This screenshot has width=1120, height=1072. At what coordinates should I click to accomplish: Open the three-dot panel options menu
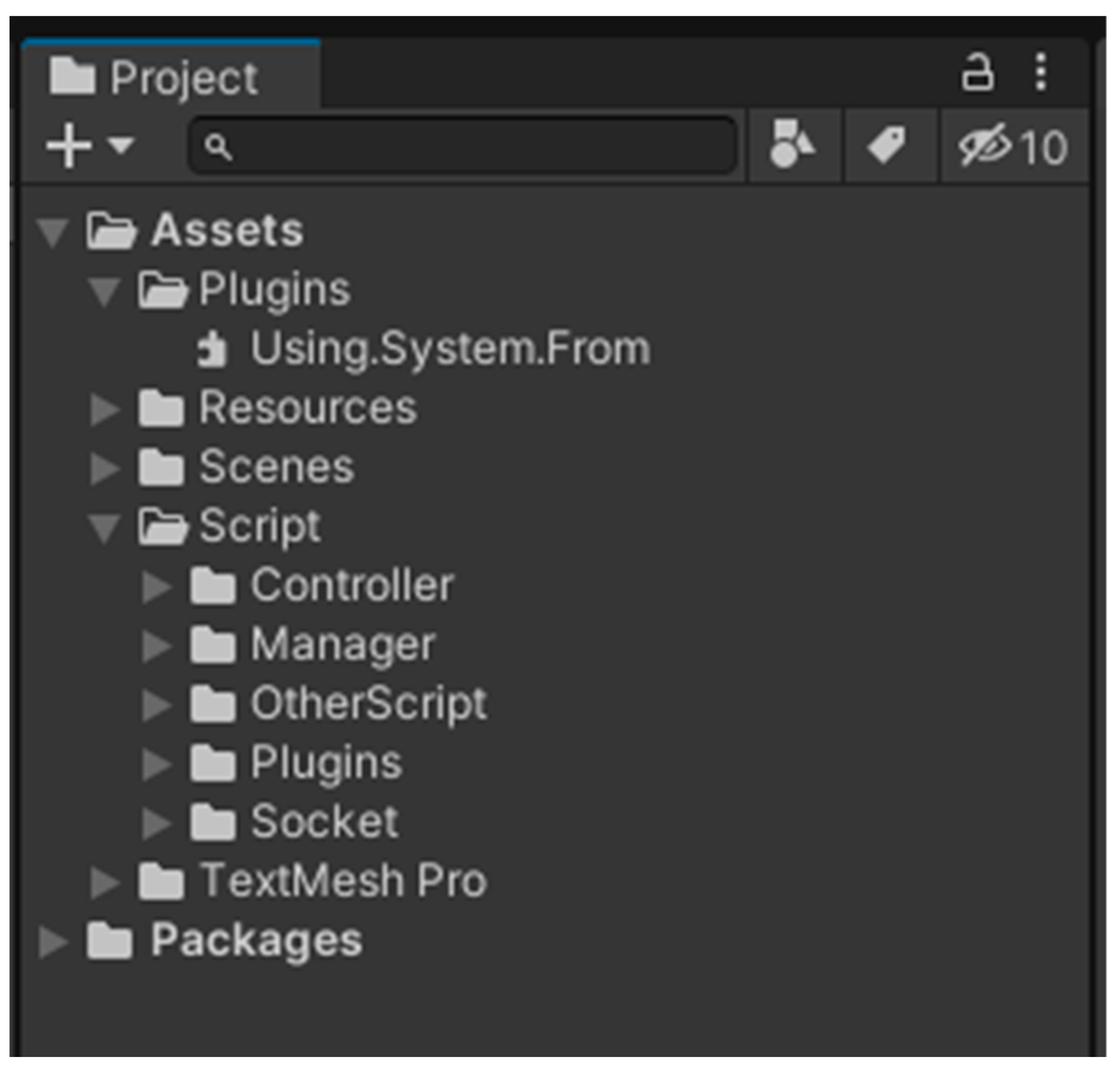click(x=1040, y=72)
